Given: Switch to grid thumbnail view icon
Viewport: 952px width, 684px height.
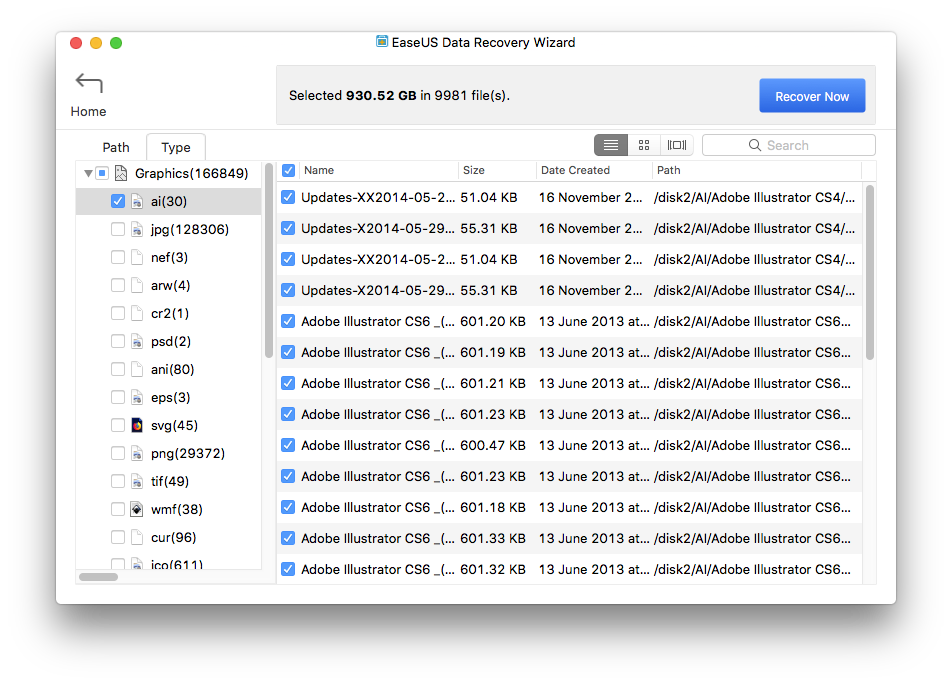Looking at the screenshot, I should tap(644, 145).
